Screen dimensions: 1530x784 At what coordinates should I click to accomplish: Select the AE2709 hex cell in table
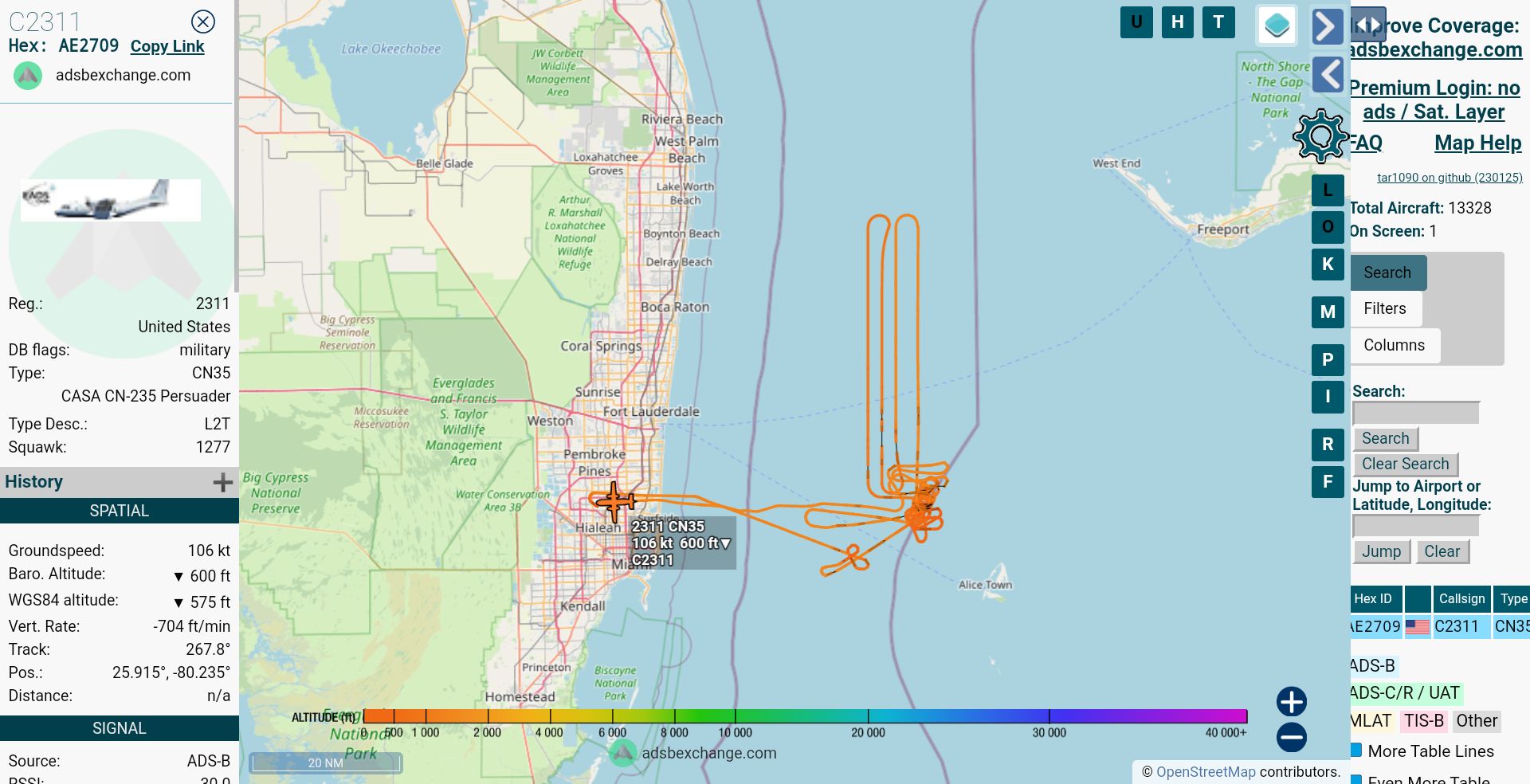(1375, 627)
